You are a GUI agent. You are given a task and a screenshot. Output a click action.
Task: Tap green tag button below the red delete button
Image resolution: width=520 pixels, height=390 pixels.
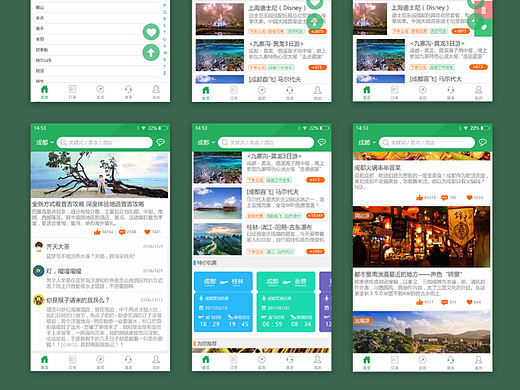point(484,28)
